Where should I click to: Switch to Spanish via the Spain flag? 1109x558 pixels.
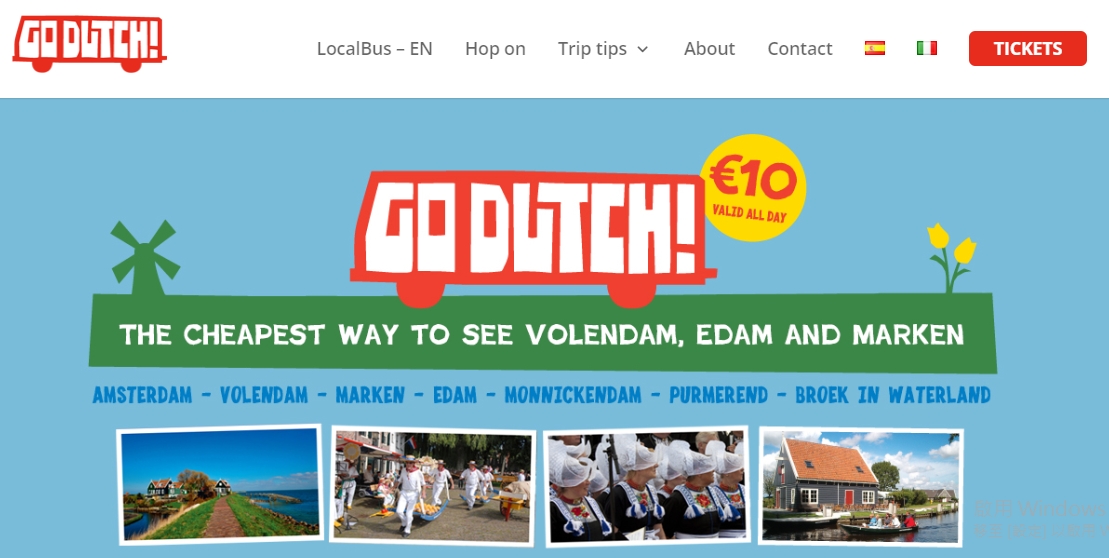874,48
